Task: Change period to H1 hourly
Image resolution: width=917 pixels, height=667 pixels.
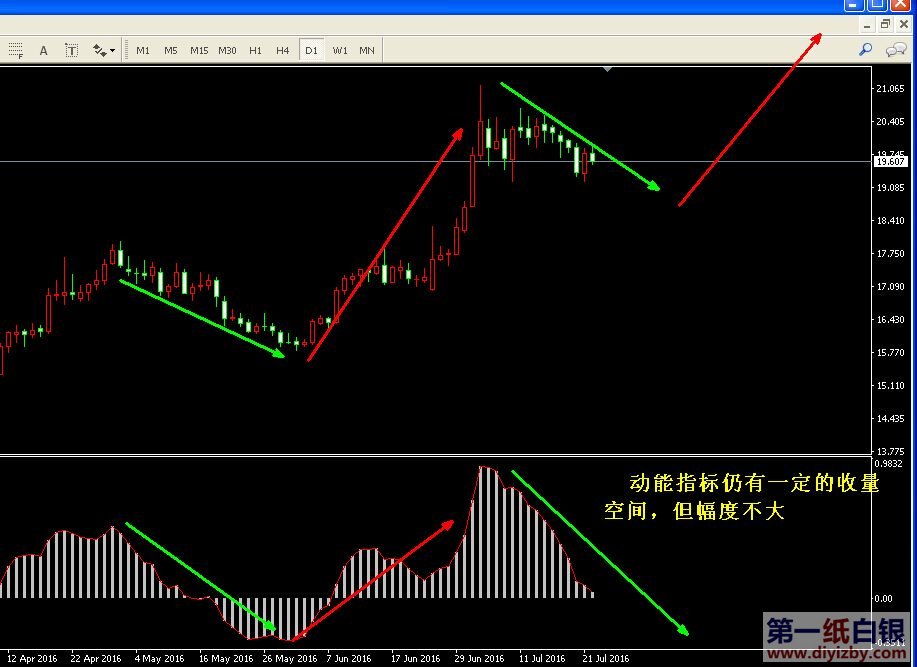Action: click(256, 50)
